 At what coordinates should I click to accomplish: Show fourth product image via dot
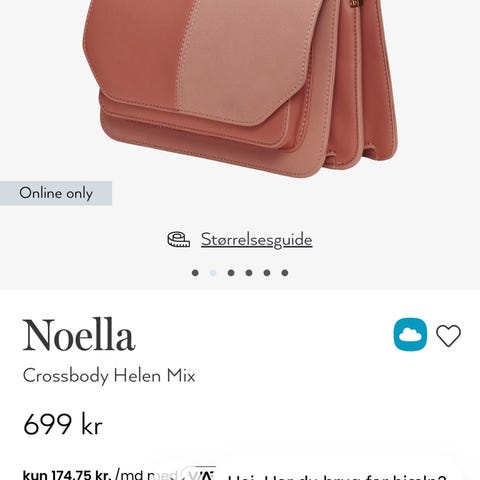click(249, 273)
